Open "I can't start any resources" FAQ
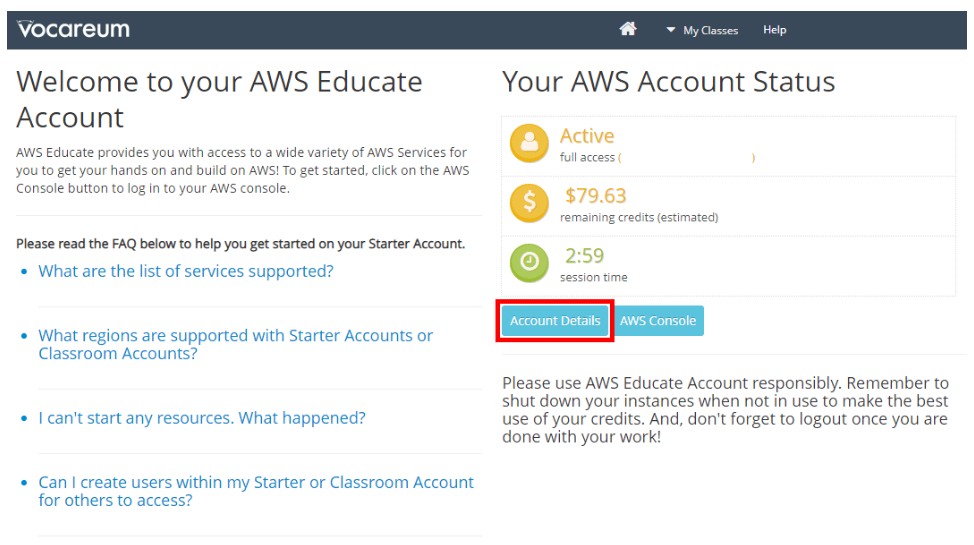 (x=202, y=418)
